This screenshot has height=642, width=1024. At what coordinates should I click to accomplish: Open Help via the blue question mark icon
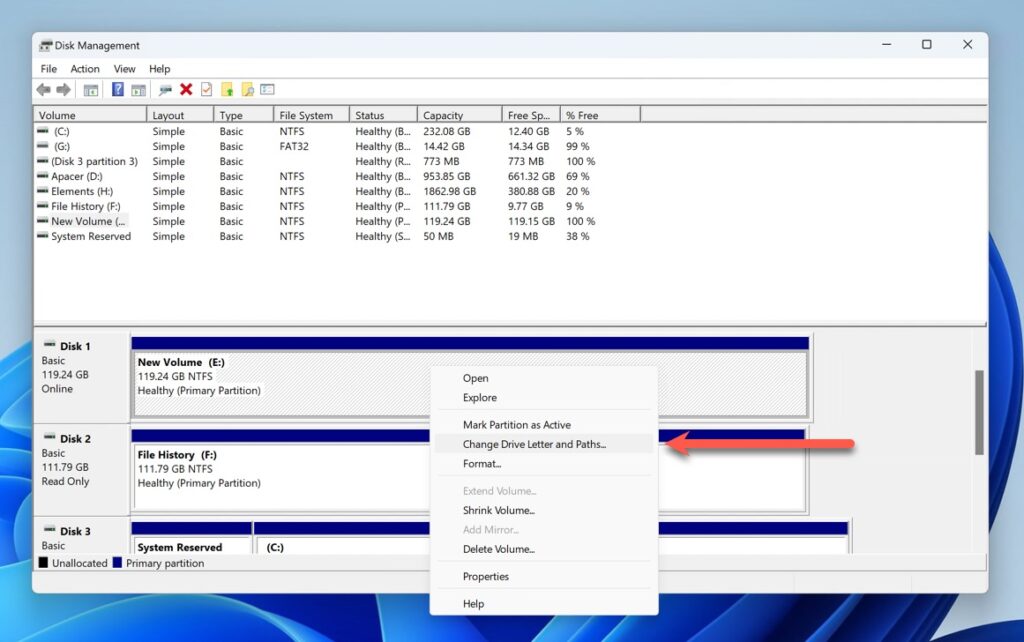coord(117,88)
